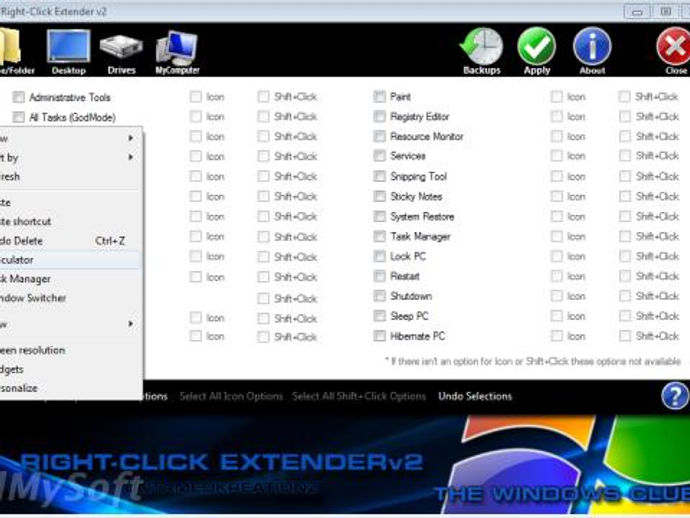
Task: Check the Services option
Action: [379, 156]
